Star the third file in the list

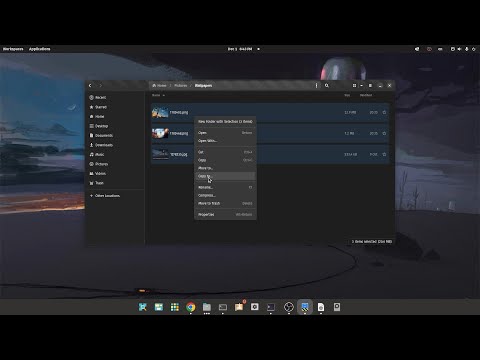(384, 154)
